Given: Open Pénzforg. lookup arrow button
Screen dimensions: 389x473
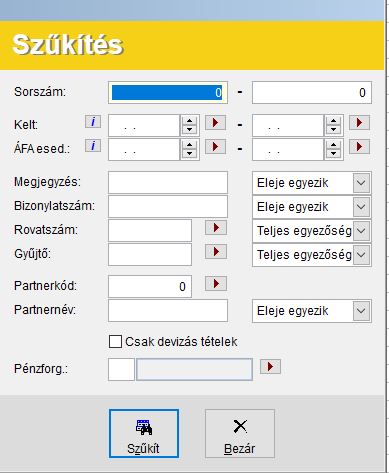Looking at the screenshot, I should pos(270,367).
